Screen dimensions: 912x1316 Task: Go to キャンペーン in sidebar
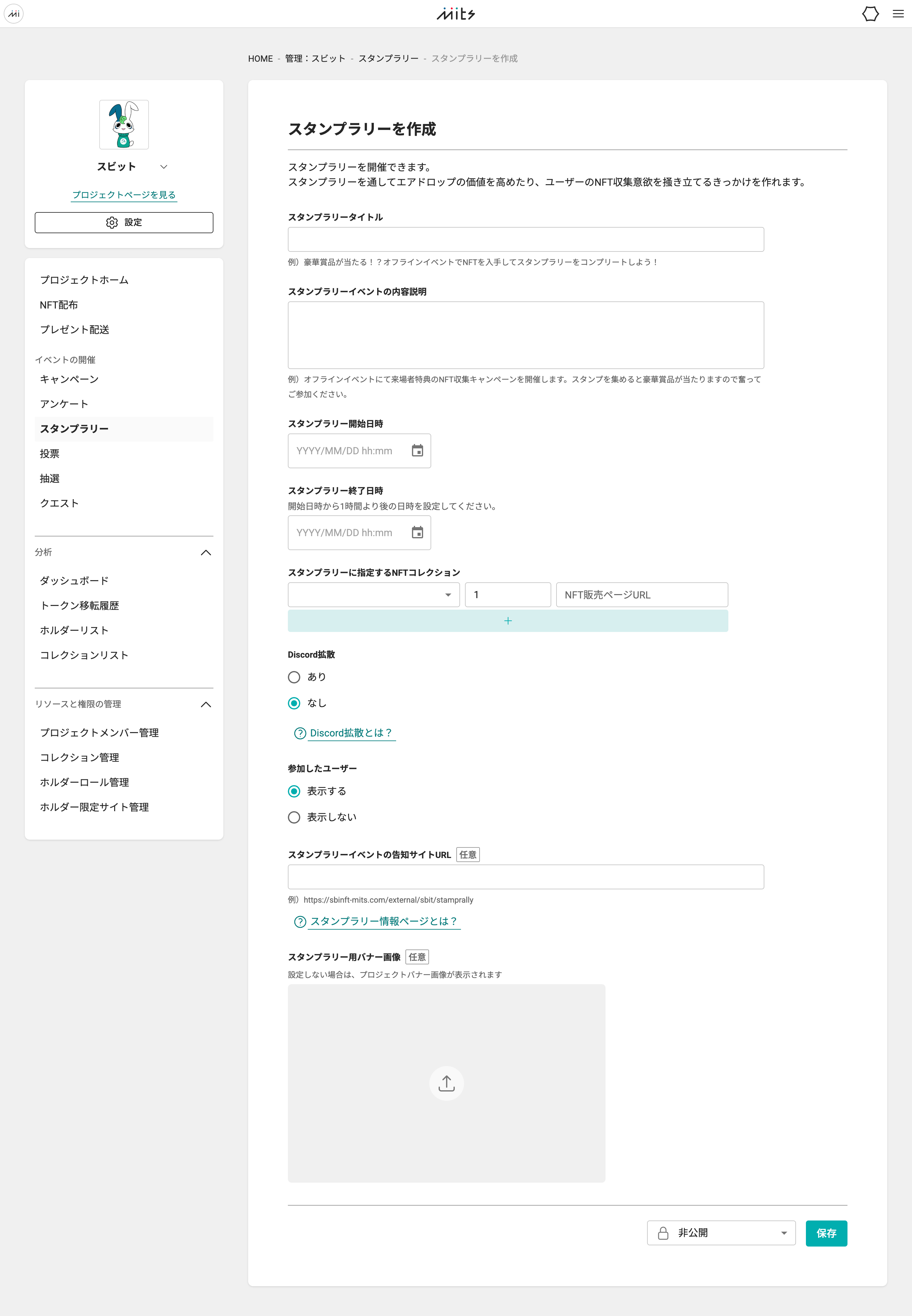coord(69,379)
